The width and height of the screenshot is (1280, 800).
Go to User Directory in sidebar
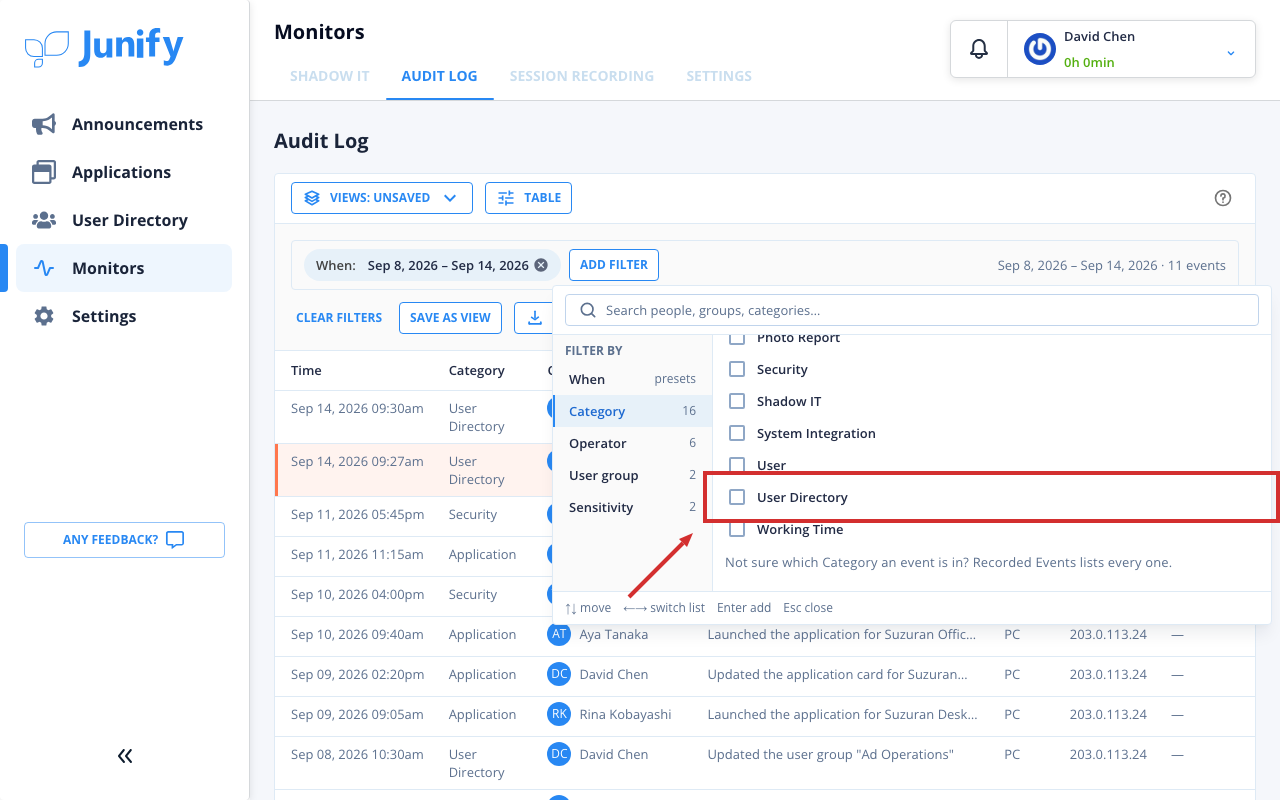click(124, 220)
